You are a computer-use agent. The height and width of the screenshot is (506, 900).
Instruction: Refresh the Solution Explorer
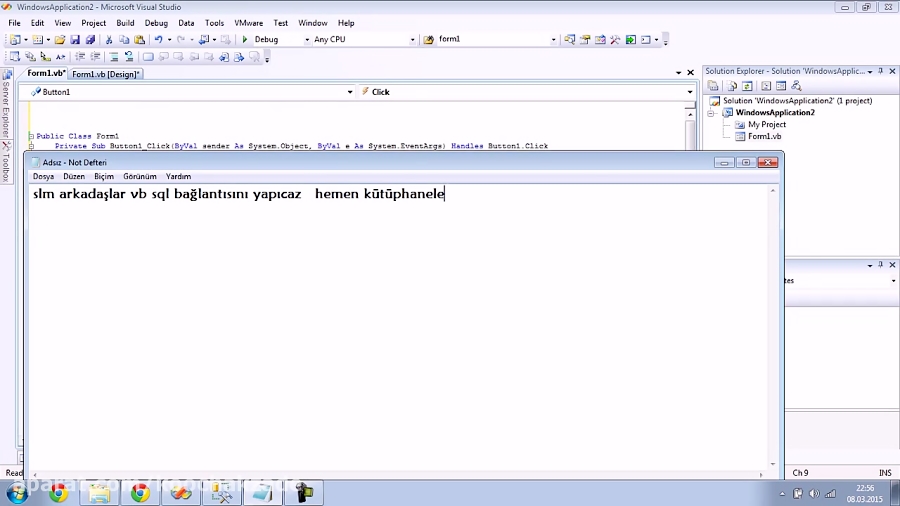tap(747, 86)
